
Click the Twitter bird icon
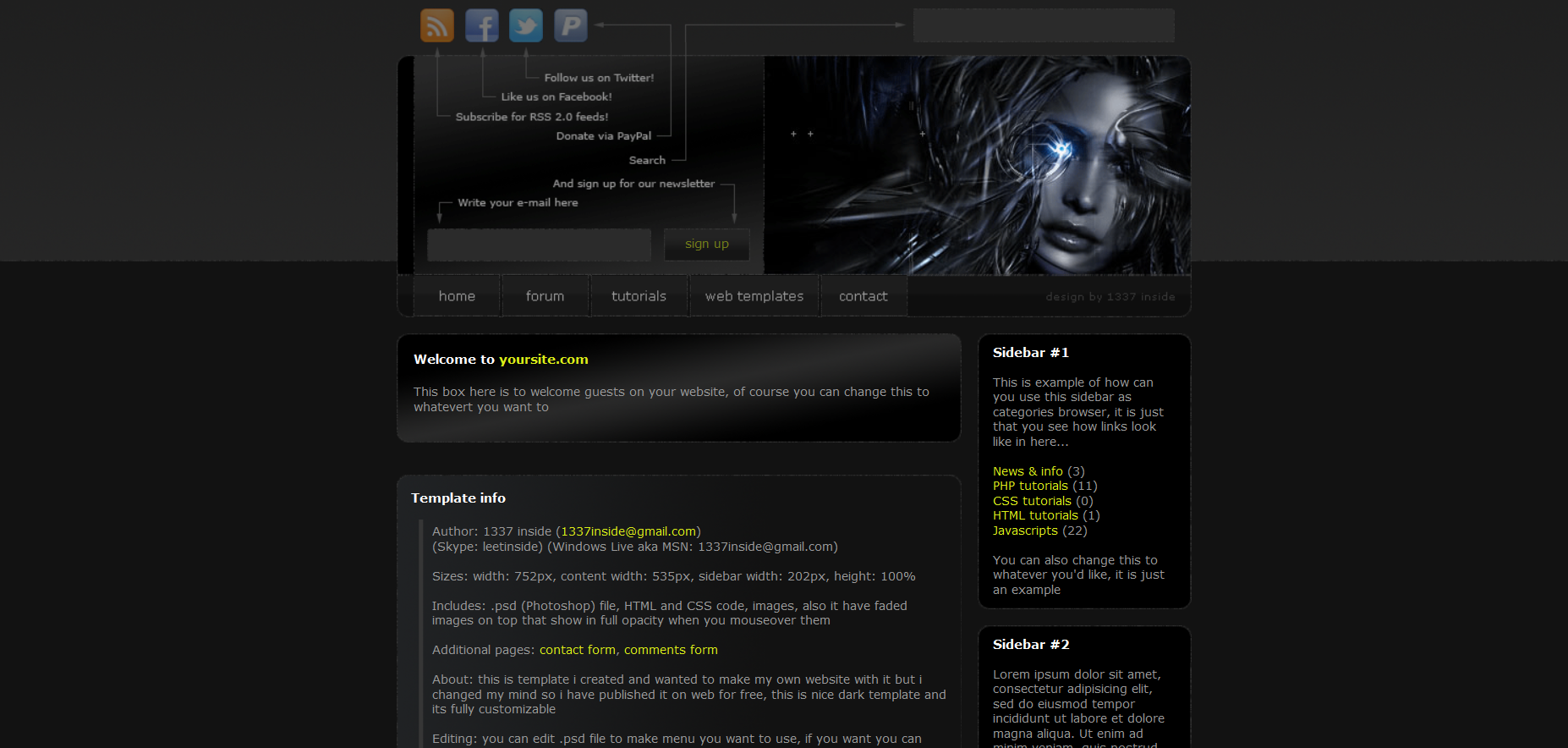(x=526, y=25)
